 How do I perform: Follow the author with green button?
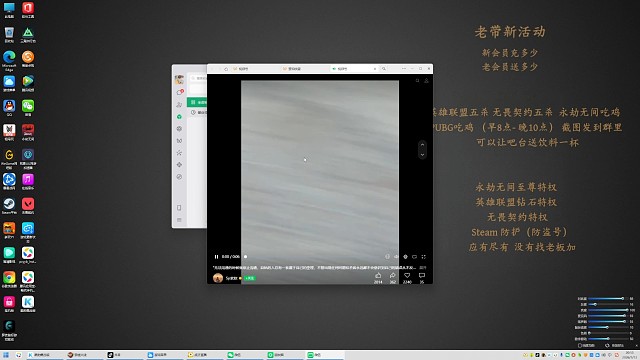250,278
